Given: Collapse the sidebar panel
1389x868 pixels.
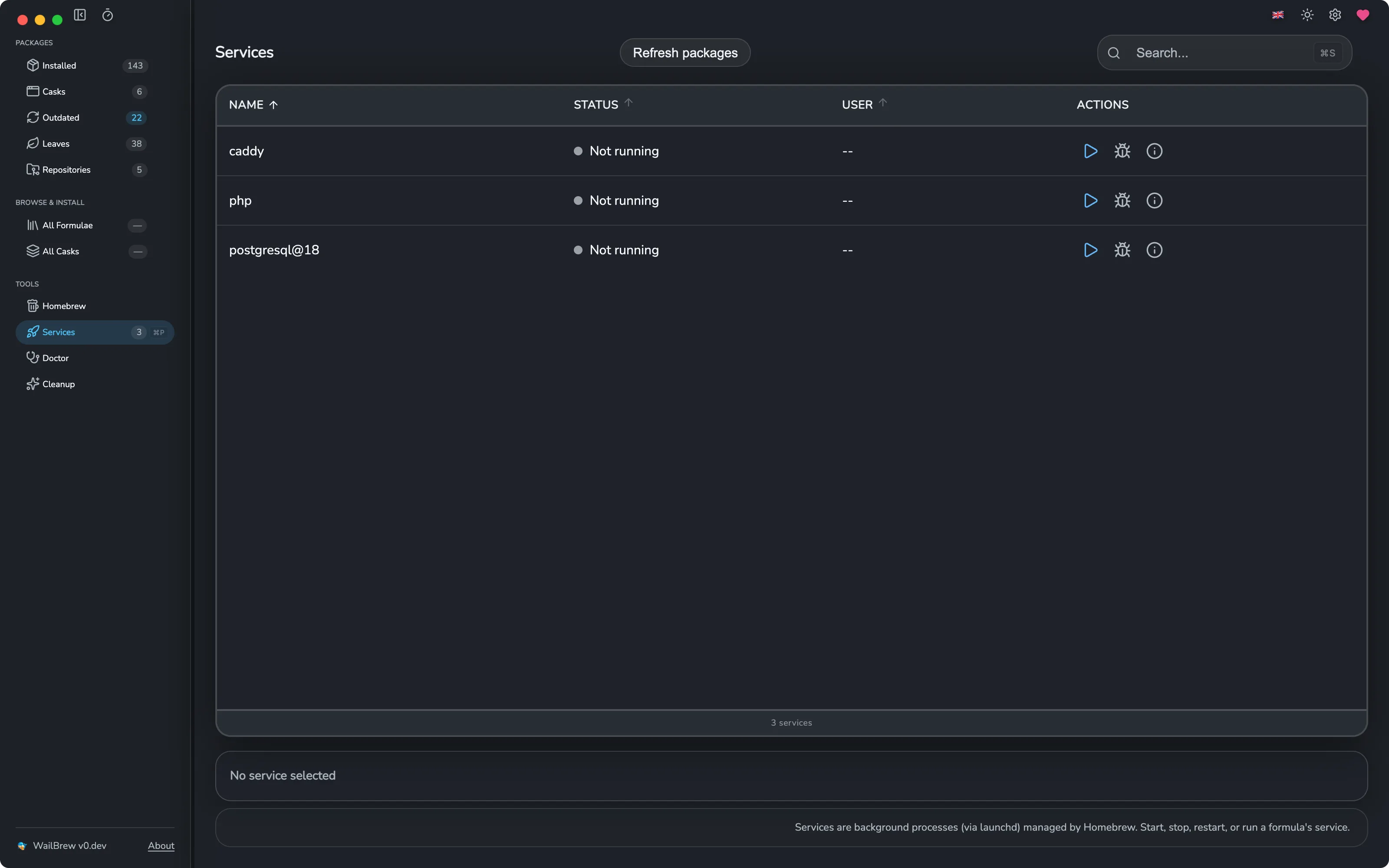Looking at the screenshot, I should pos(80,15).
